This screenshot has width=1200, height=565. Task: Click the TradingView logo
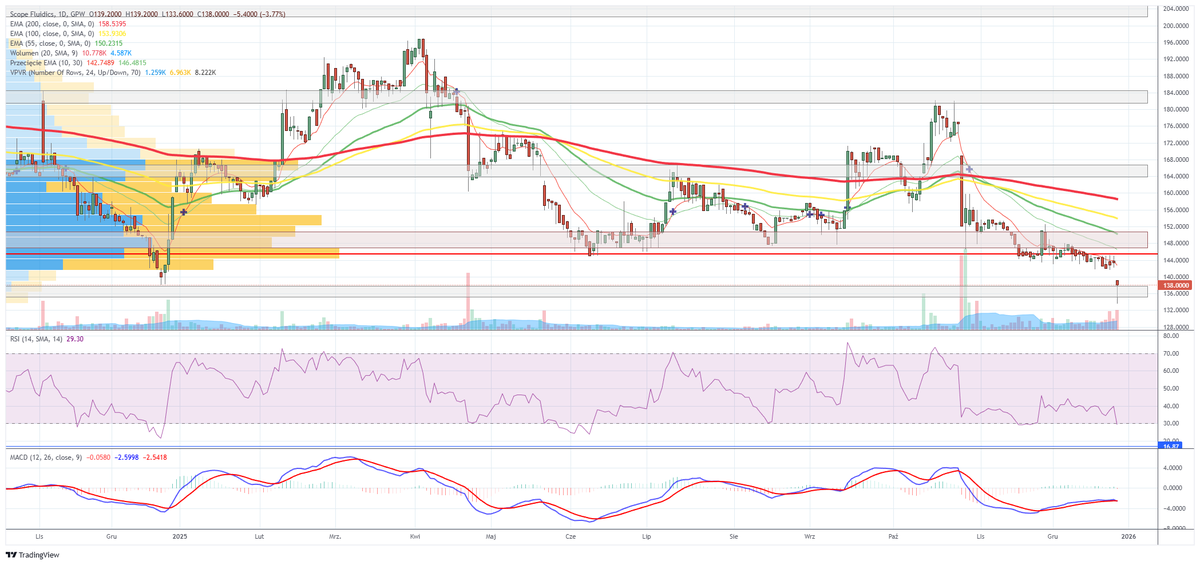tap(33, 555)
